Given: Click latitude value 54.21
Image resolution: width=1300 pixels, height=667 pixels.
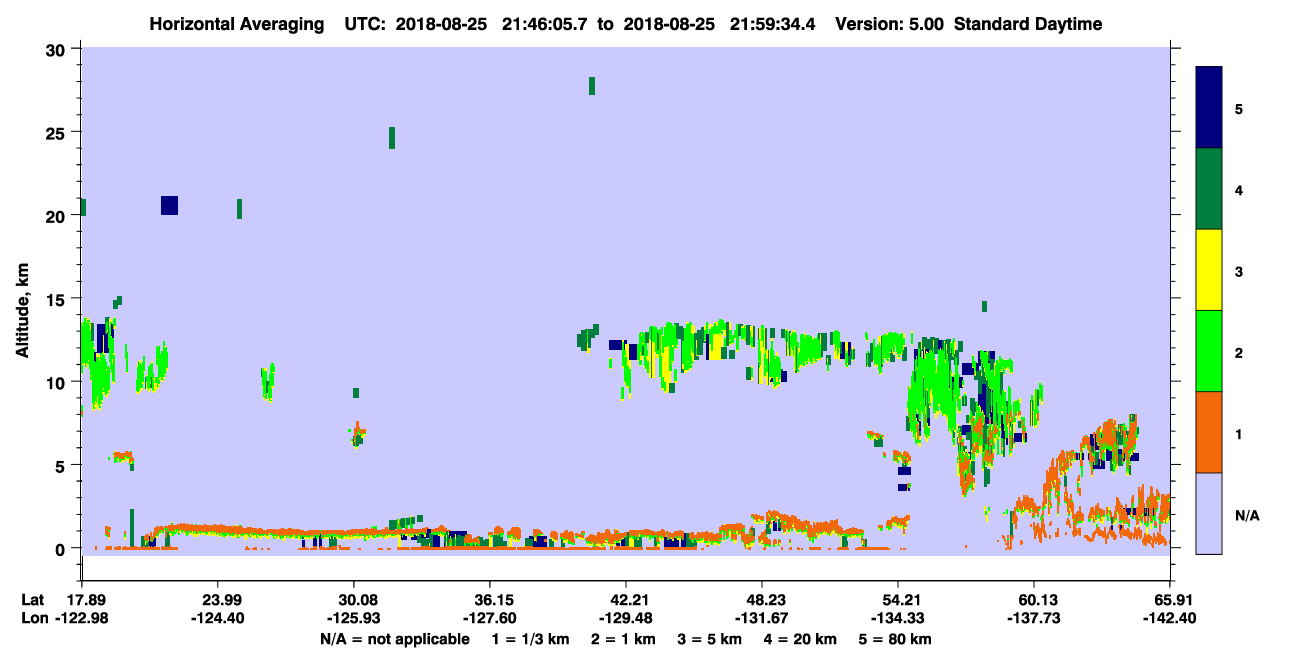Looking at the screenshot, I should (x=898, y=600).
